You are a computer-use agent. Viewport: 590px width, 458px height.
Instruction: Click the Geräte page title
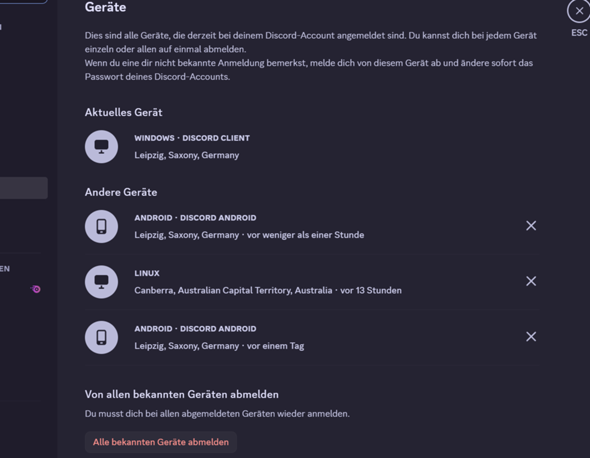point(105,7)
